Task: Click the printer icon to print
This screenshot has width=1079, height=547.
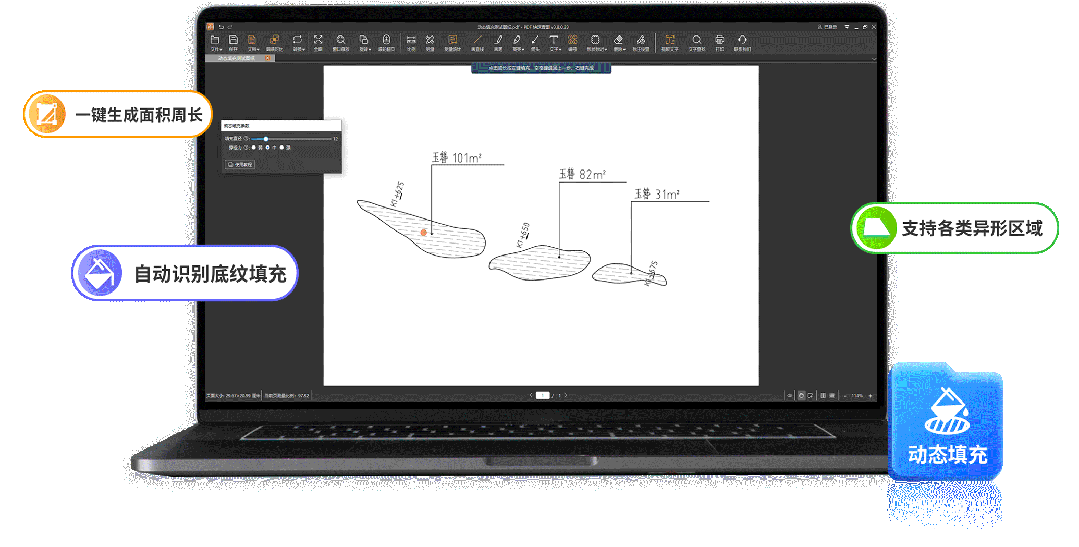Action: pos(719,40)
